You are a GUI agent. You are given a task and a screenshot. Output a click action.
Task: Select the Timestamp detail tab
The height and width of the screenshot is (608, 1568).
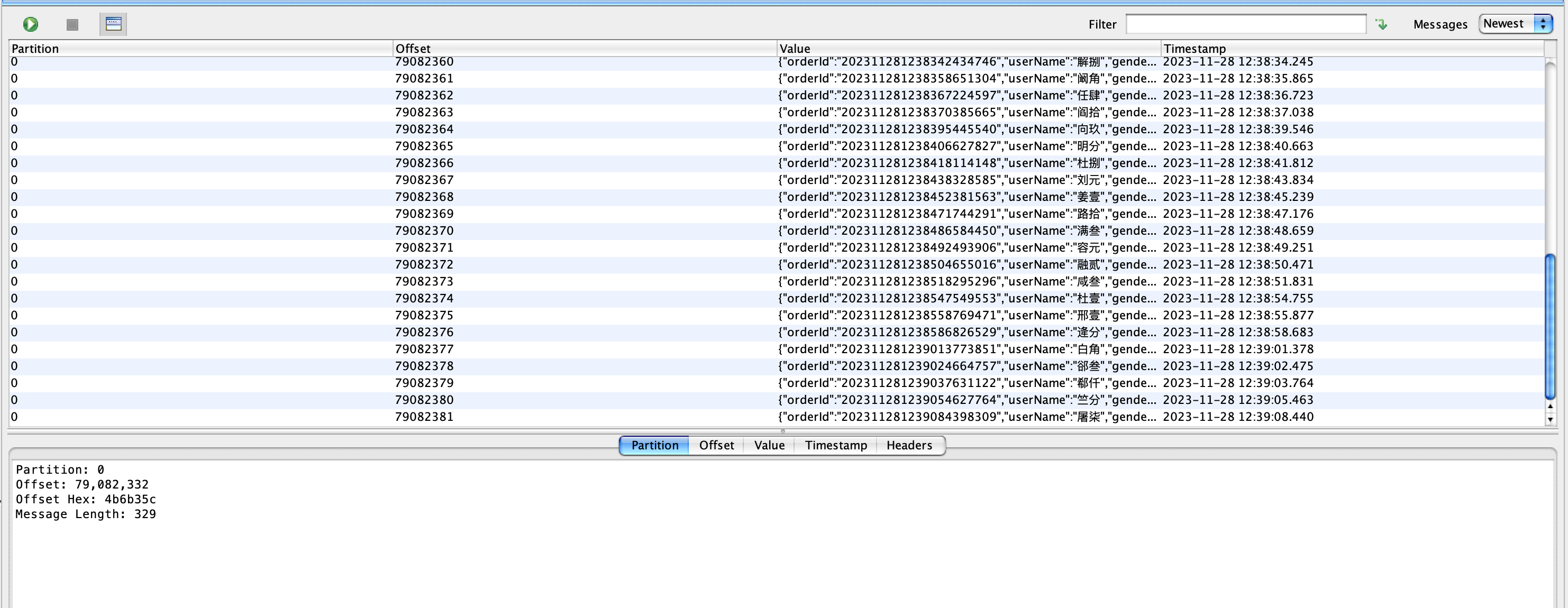(x=836, y=445)
